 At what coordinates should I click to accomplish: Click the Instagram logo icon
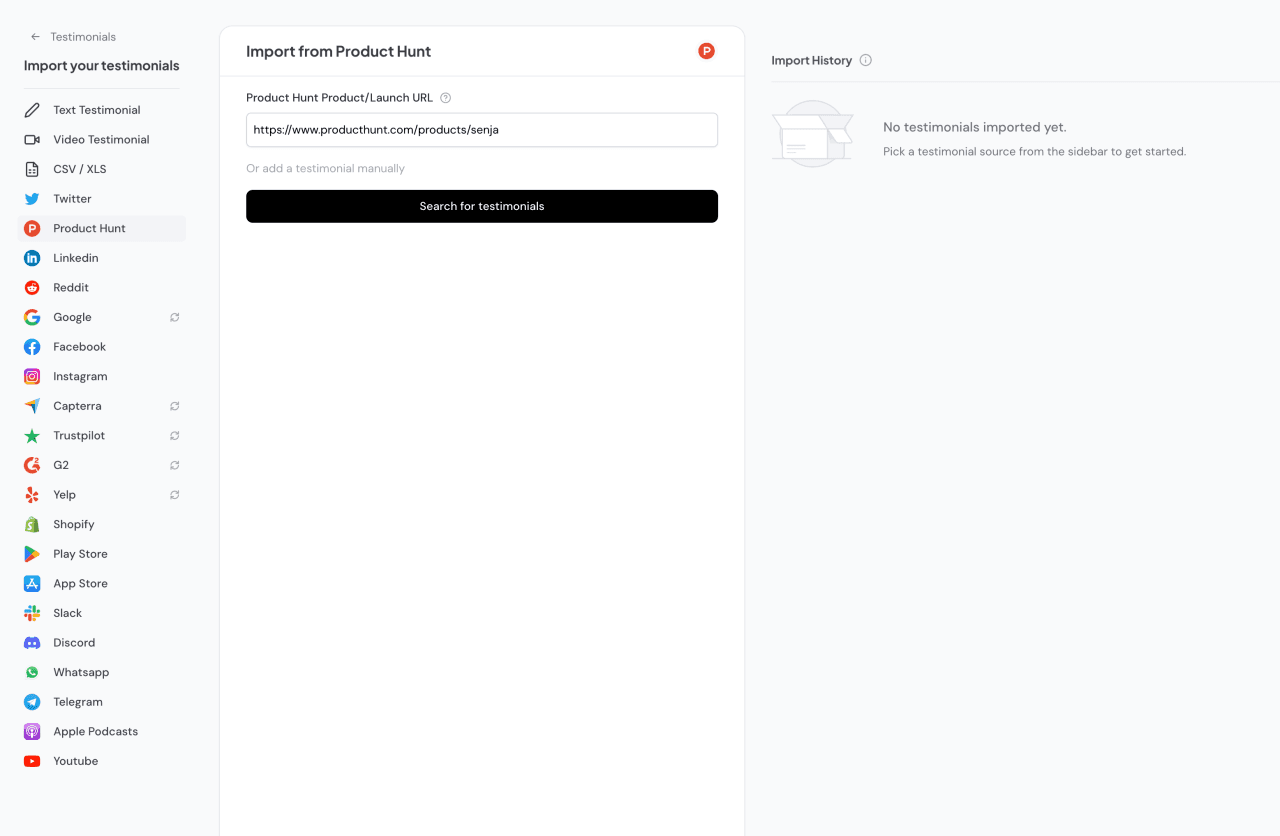[x=32, y=377]
